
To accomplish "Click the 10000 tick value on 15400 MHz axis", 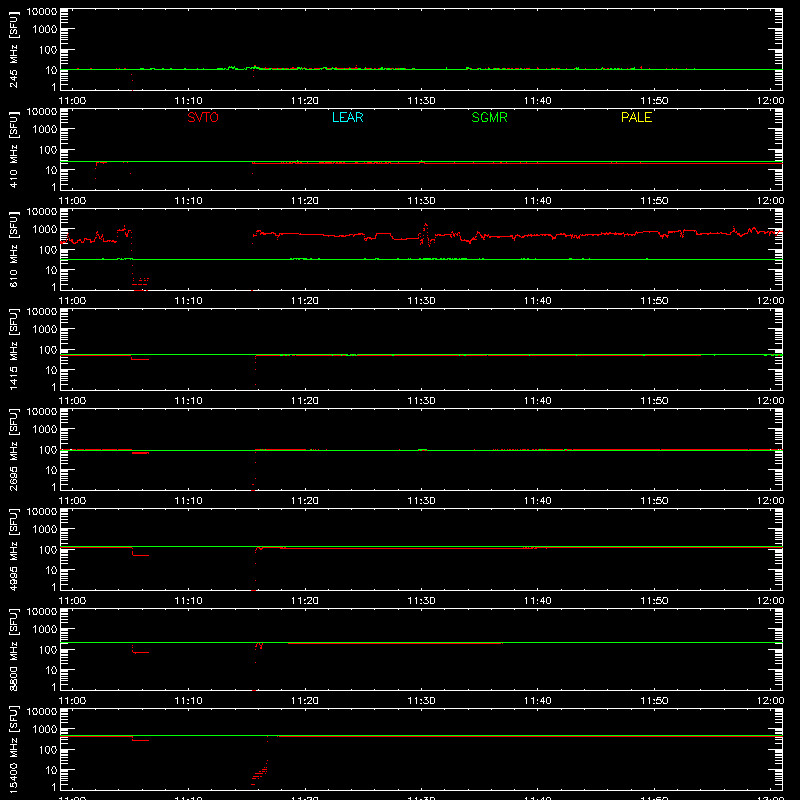I will click(x=42, y=712).
